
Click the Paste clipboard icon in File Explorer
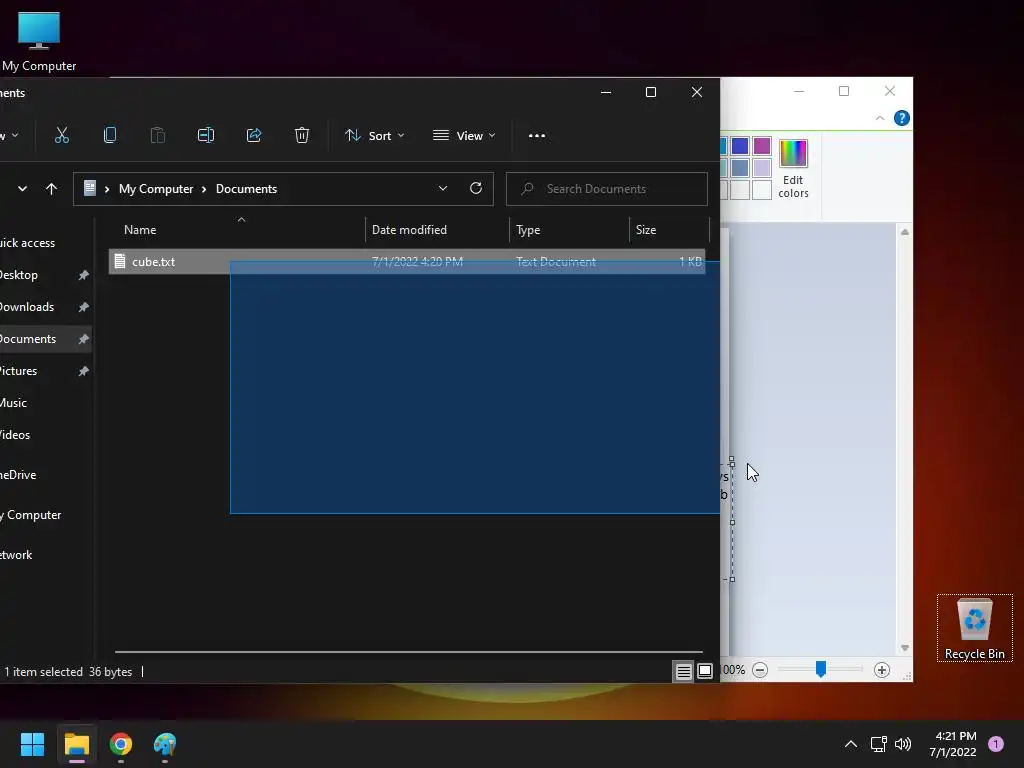click(157, 135)
